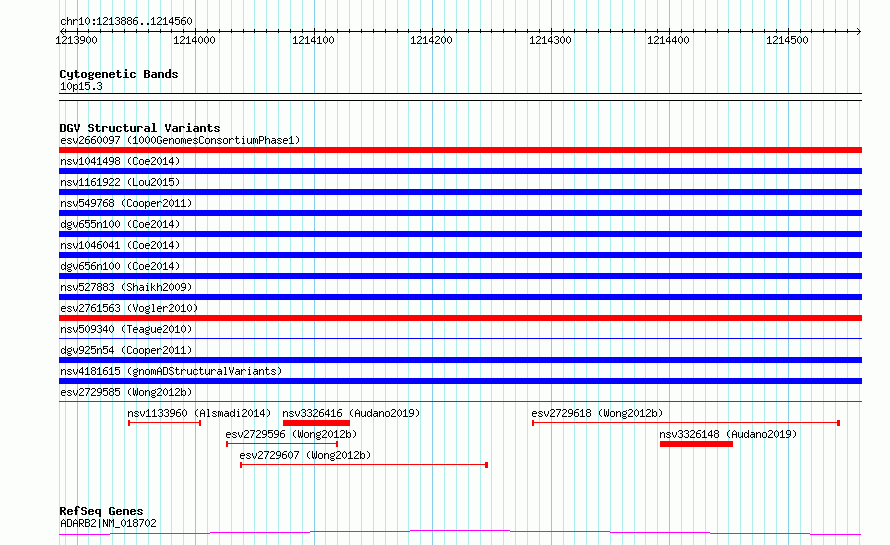Click the blue bar under dgv655n100
Screen dimensions: 890x545
tap(460, 234)
